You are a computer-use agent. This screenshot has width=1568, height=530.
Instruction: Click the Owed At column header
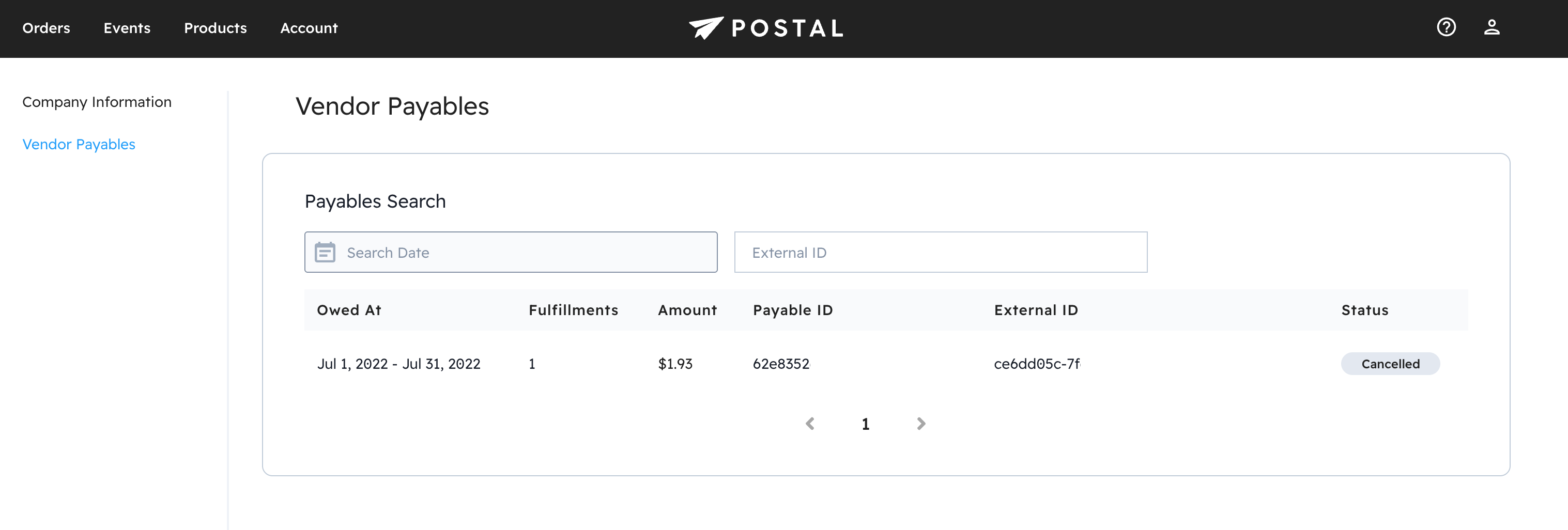[x=349, y=310]
